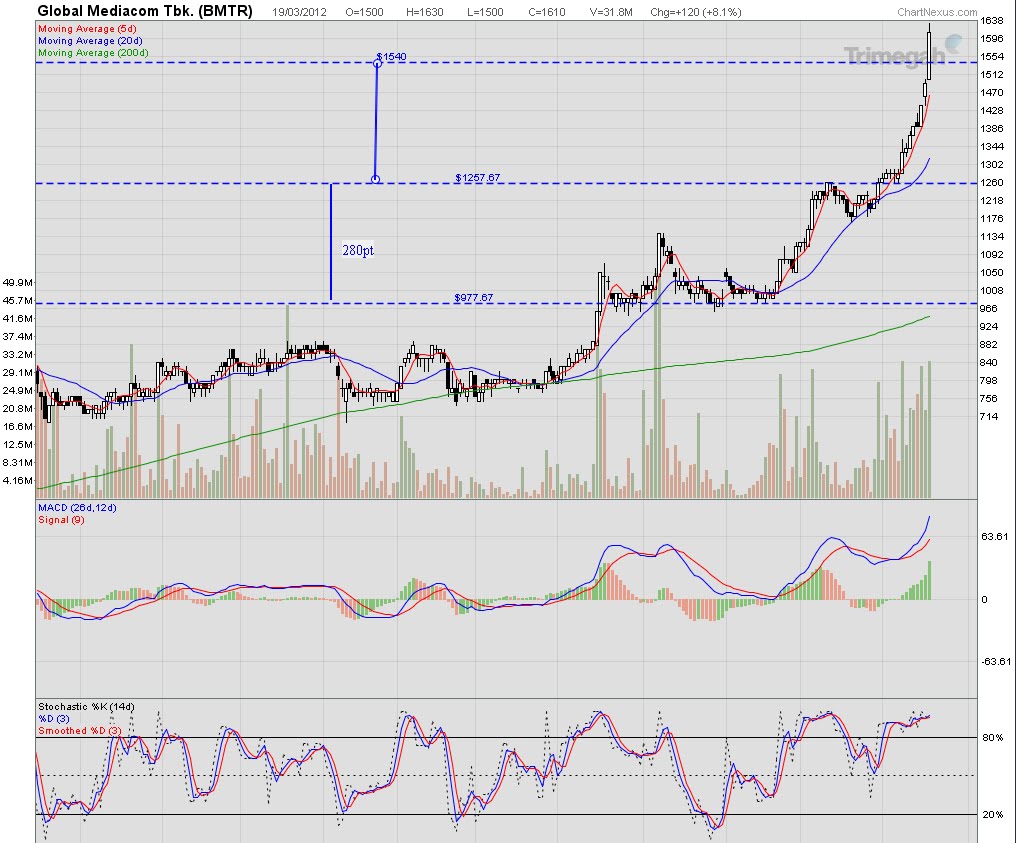
Task: Click the 714 price axis label
Action: pyautogui.click(x=989, y=417)
